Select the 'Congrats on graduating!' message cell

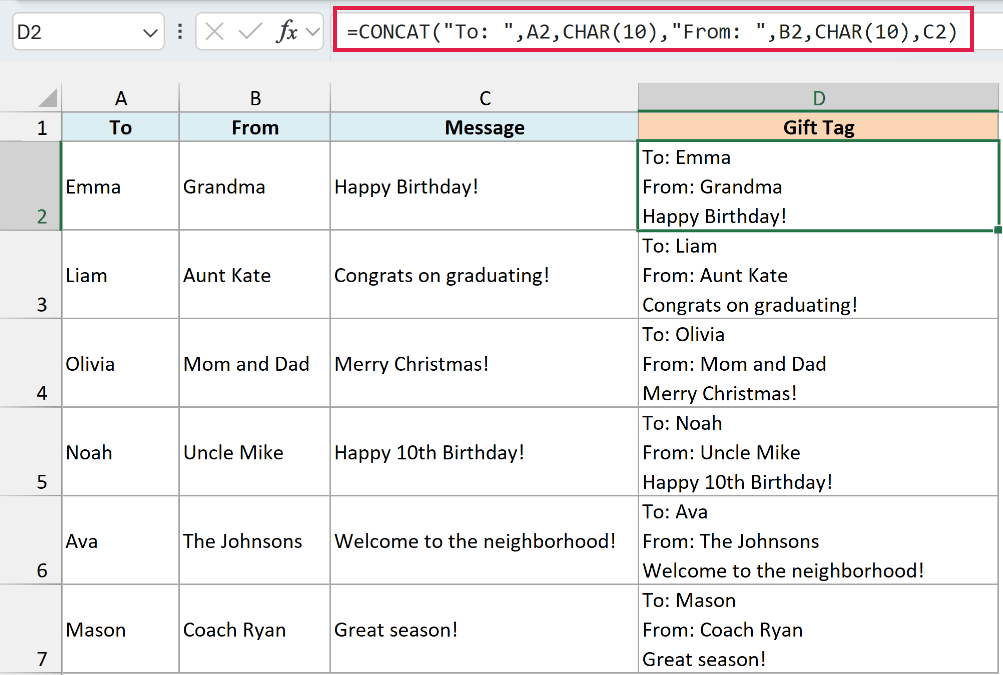484,274
